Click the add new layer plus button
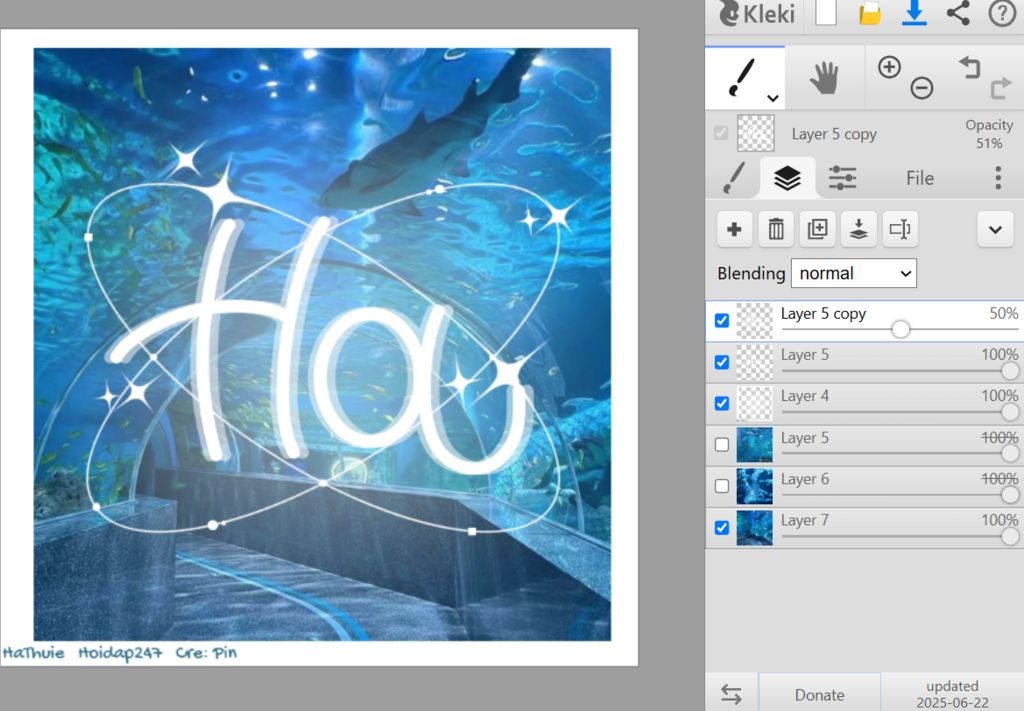This screenshot has height=711, width=1024. point(734,229)
